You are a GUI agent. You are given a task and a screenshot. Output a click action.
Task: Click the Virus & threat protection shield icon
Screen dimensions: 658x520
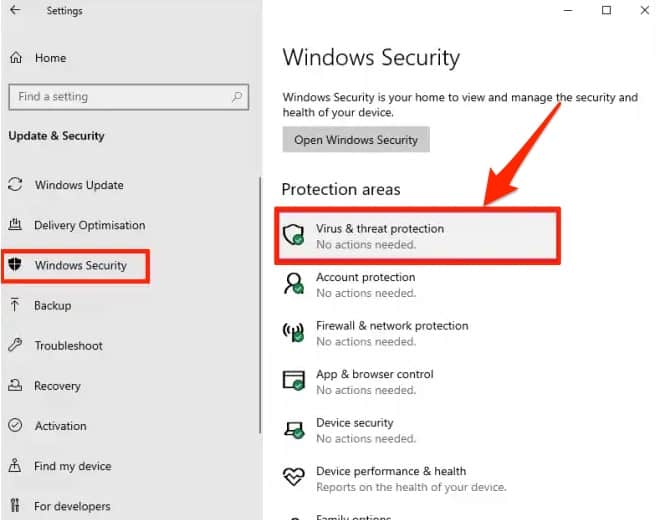294,236
